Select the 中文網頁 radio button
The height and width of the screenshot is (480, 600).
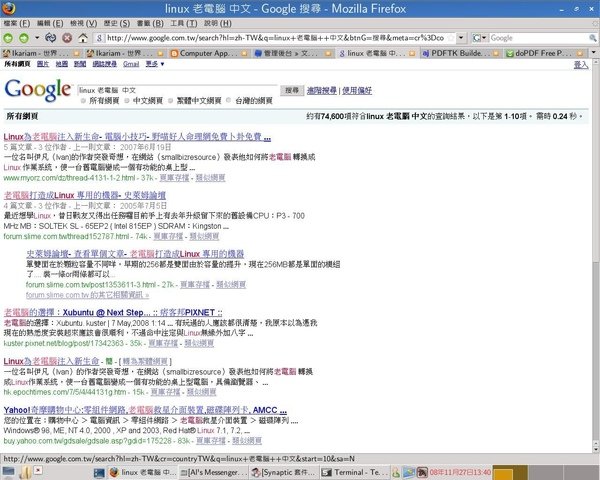[x=127, y=101]
